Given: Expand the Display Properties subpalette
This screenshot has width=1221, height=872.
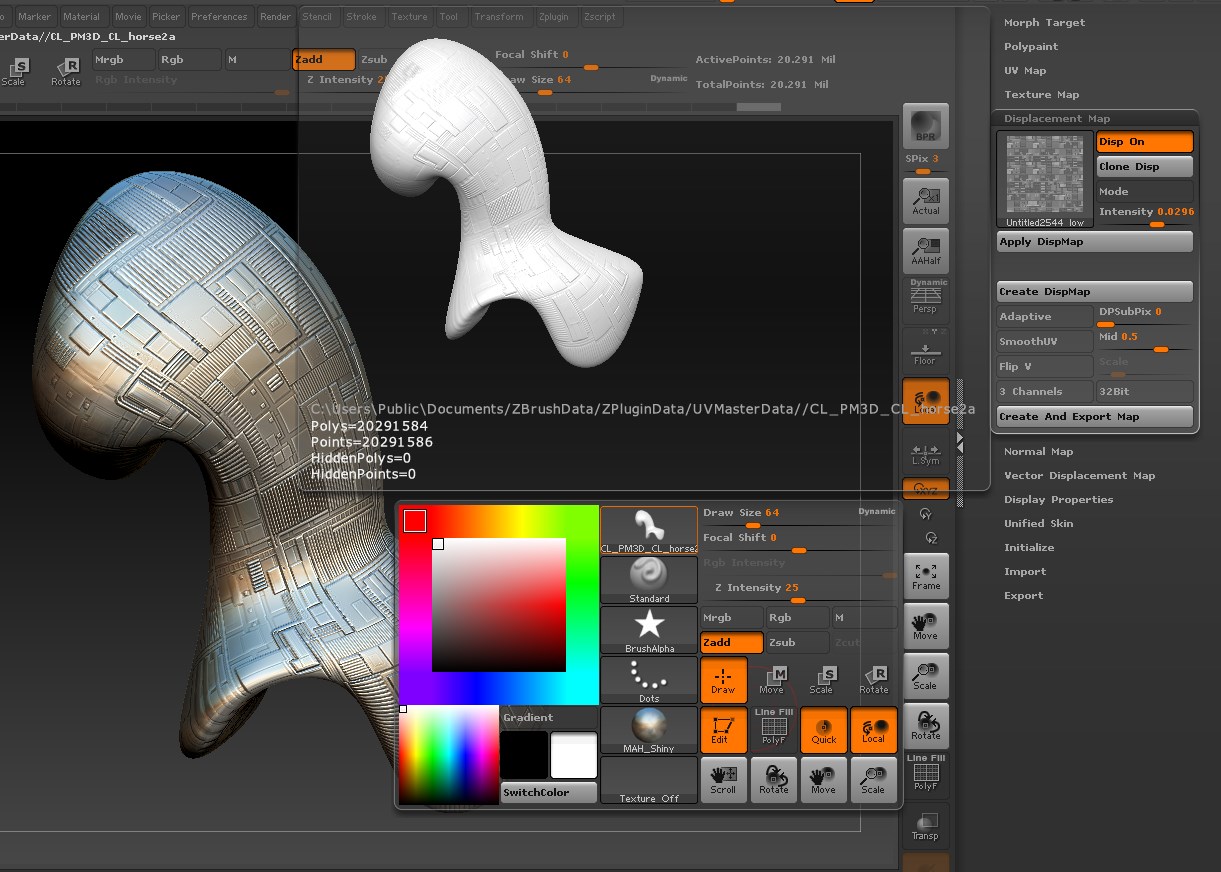Looking at the screenshot, I should click(x=1058, y=499).
